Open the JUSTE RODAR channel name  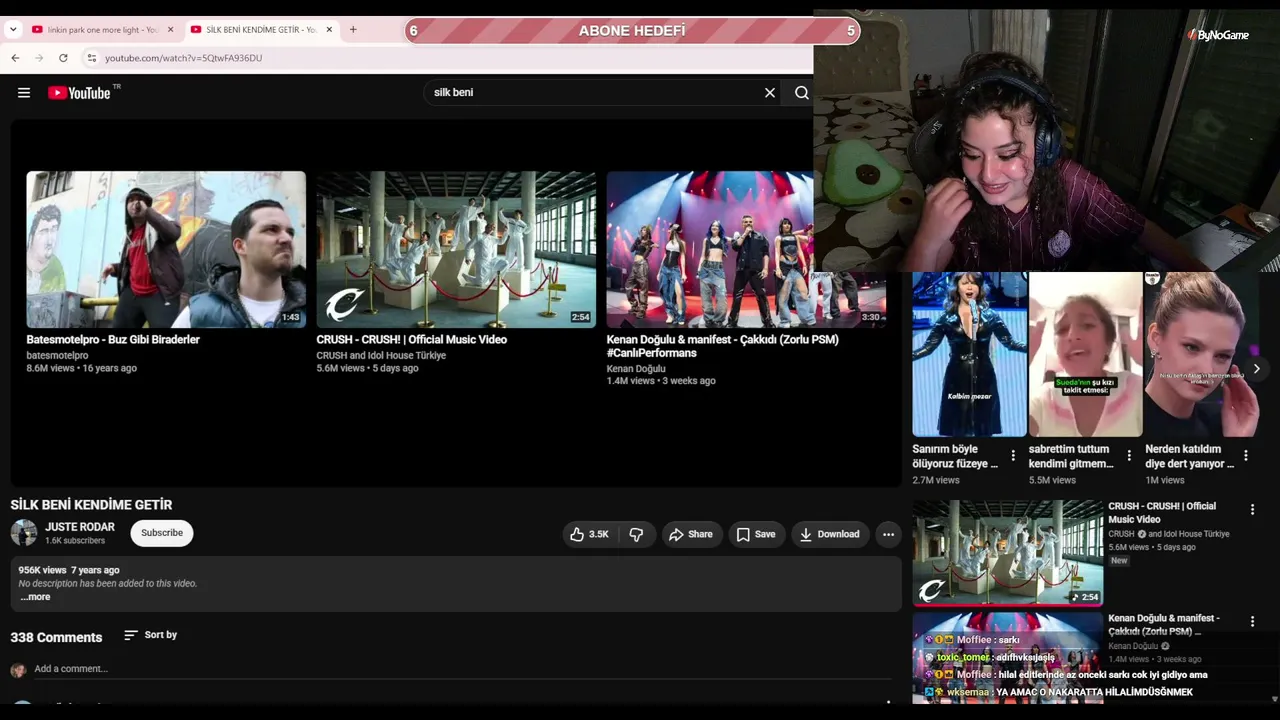tap(80, 527)
